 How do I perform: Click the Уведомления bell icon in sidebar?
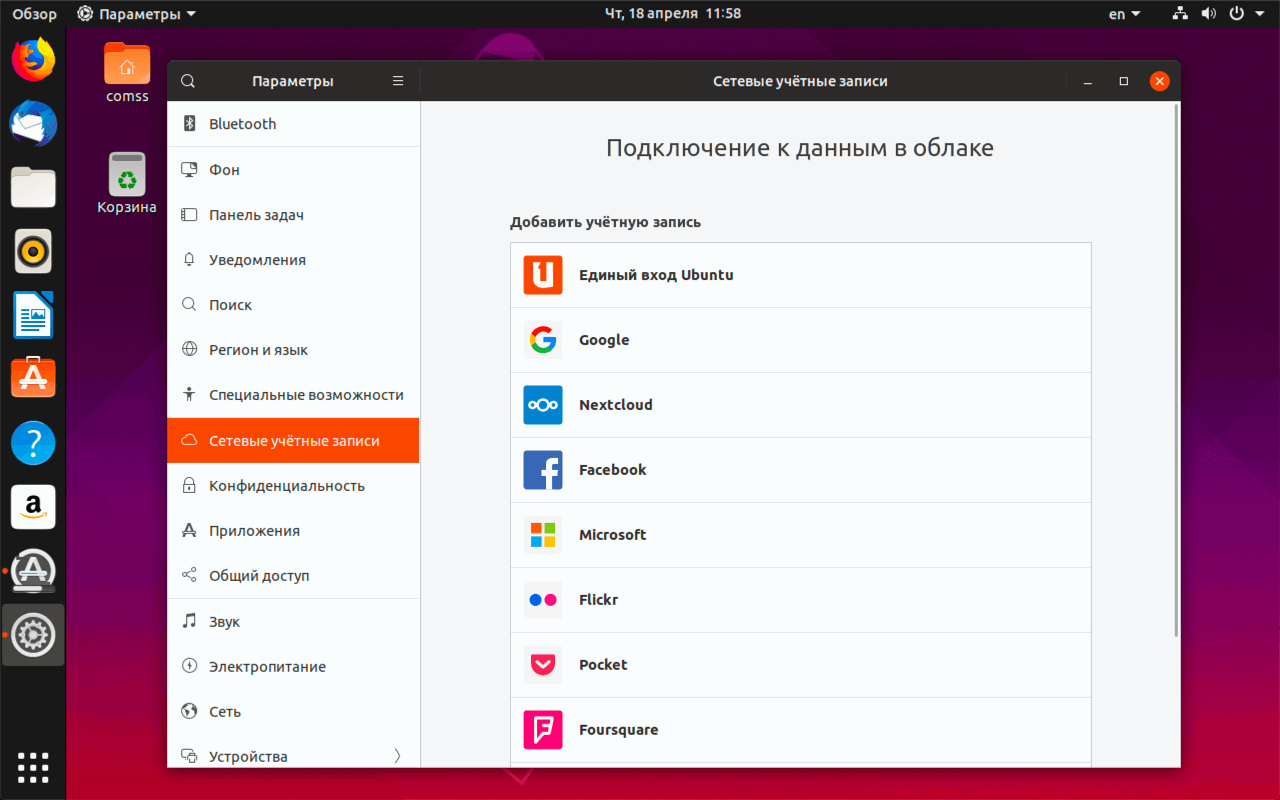click(189, 260)
